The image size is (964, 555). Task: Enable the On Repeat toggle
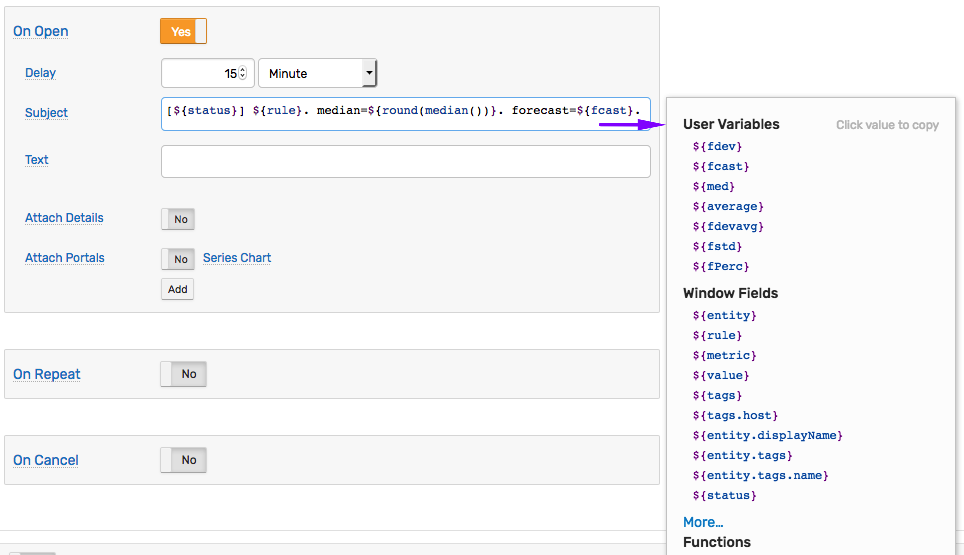(183, 374)
